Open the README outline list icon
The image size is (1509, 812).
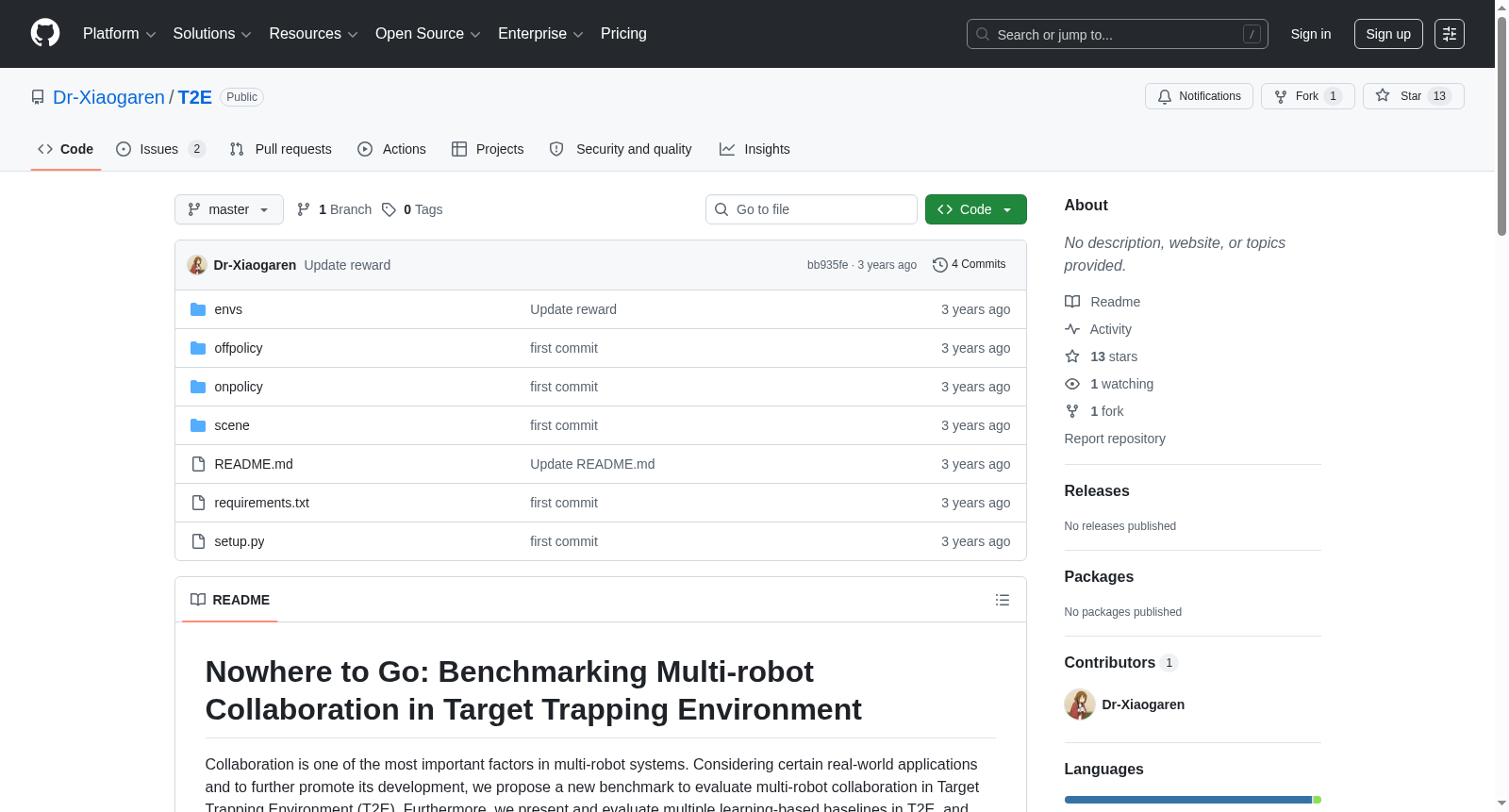1003,600
